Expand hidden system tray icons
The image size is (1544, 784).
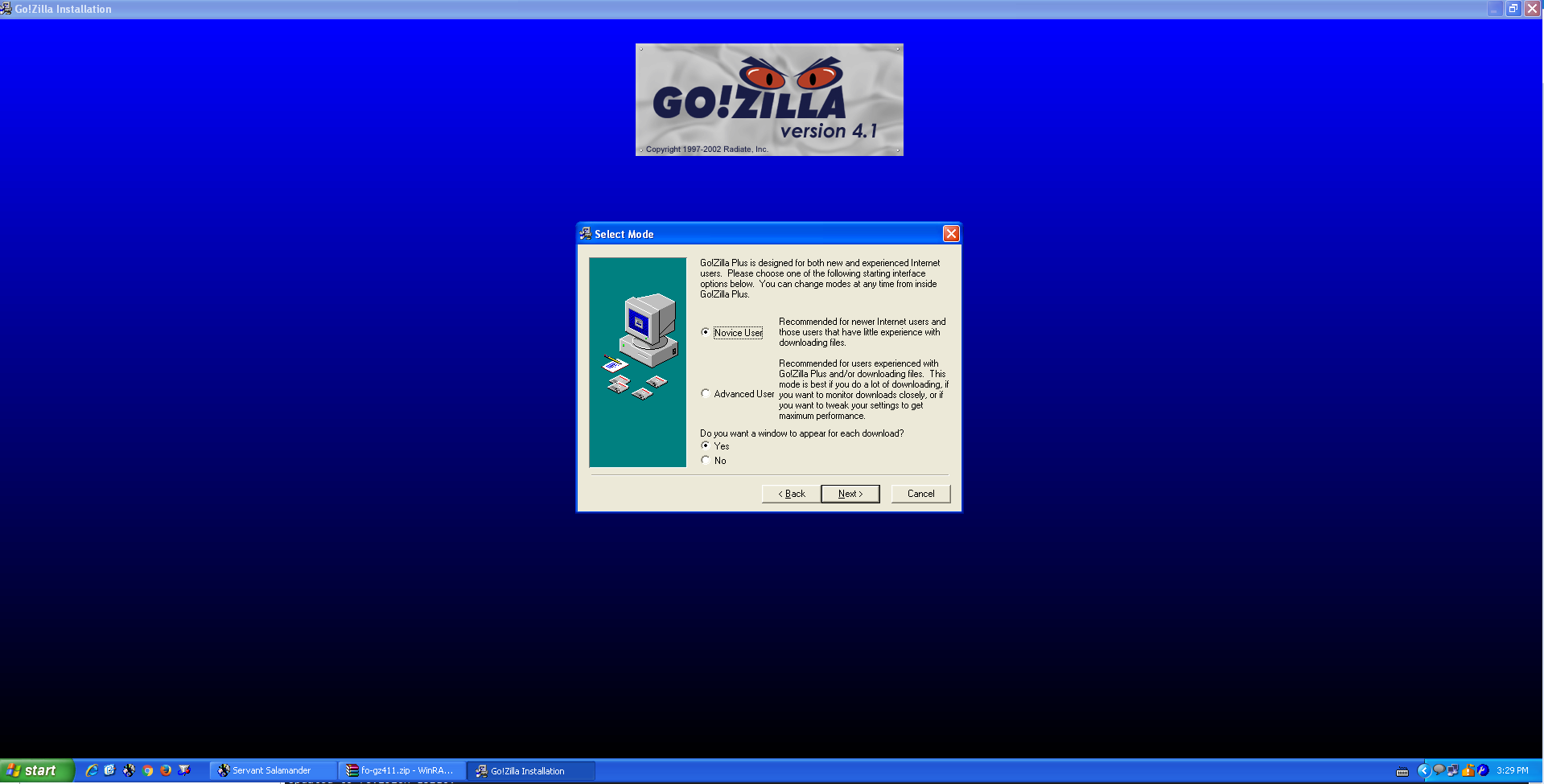click(1423, 770)
